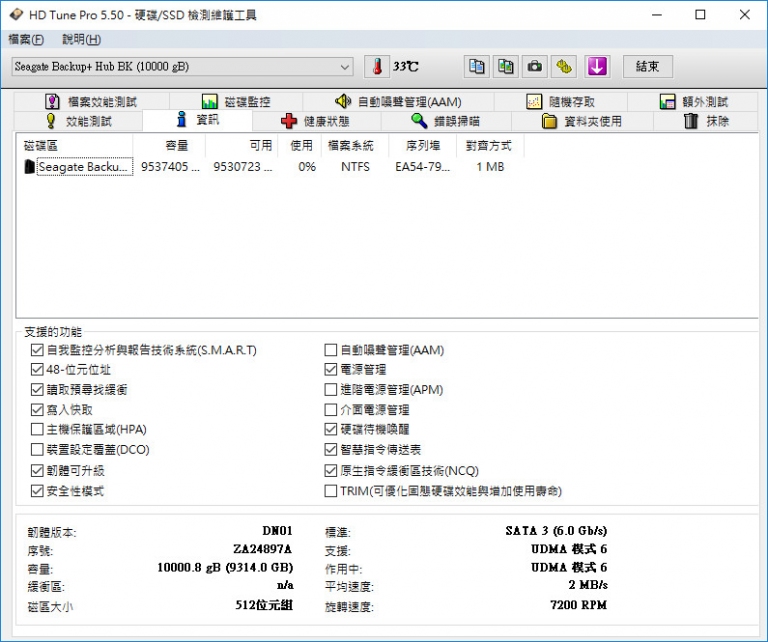Screen dimensions: 768x642
Task: Click the HD Tune Pro title bar icon
Action: click(16, 15)
